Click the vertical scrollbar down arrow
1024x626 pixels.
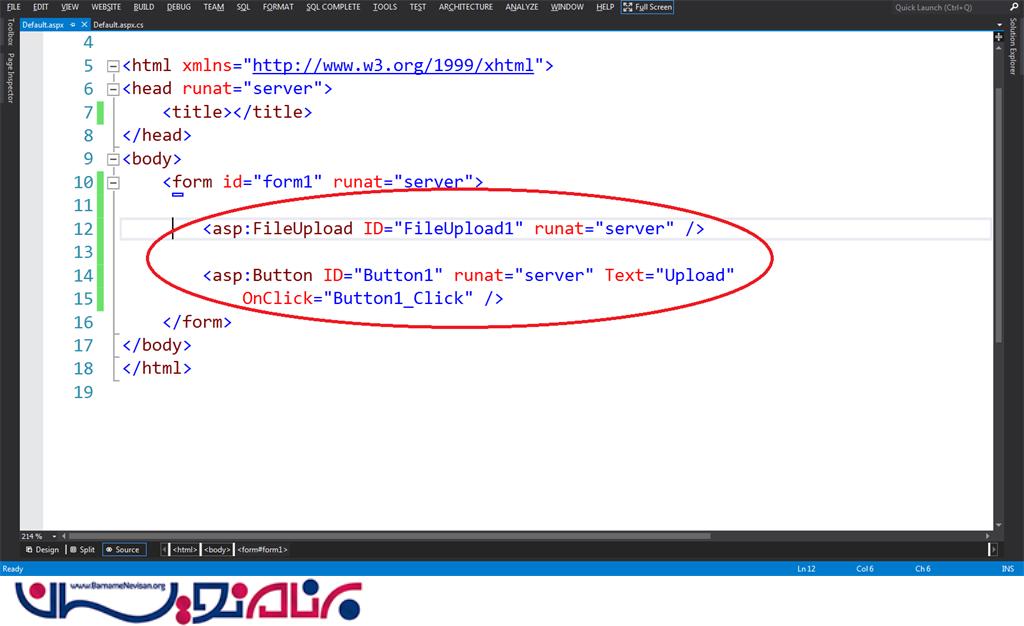coord(999,525)
